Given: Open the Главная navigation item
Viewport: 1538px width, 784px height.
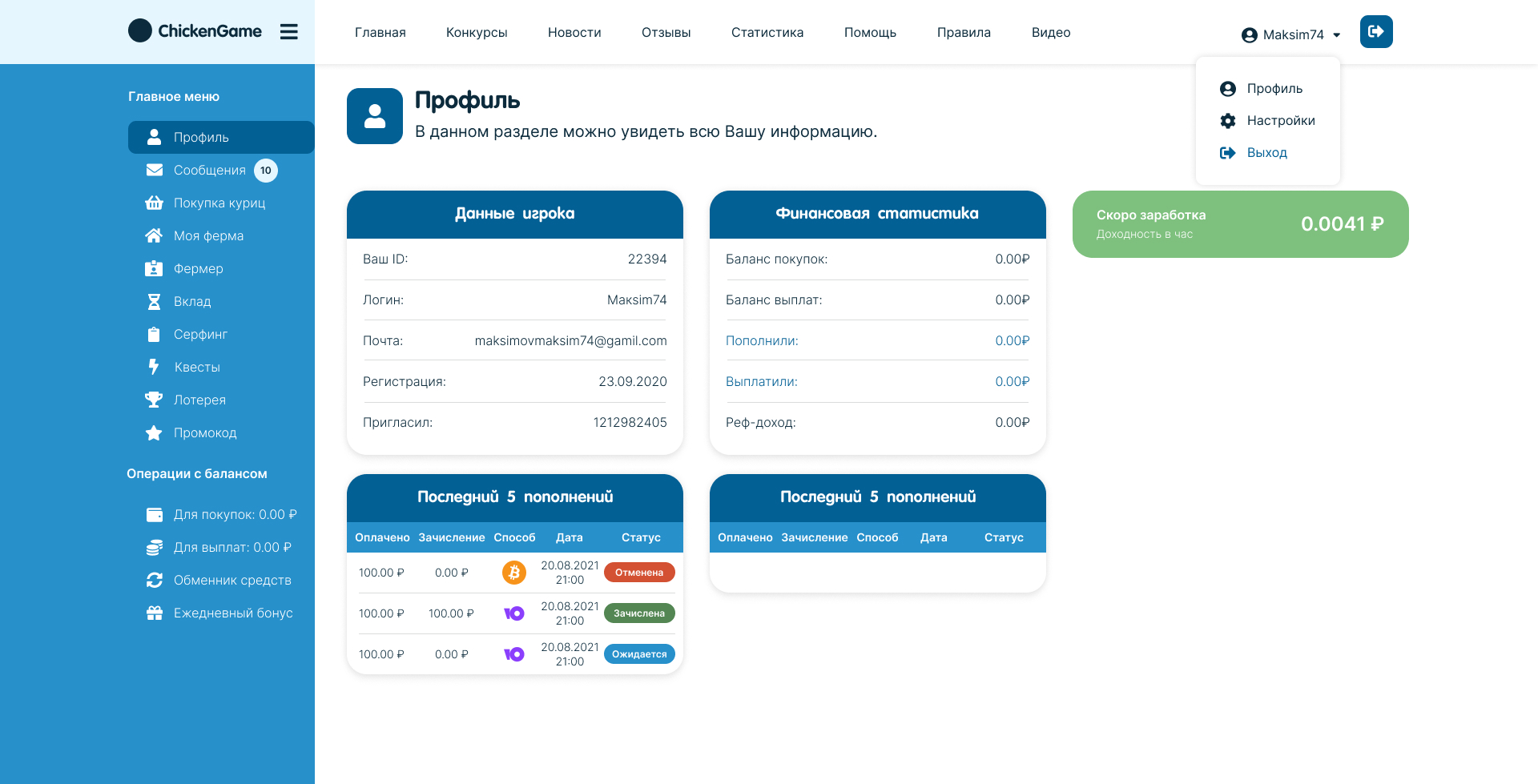Looking at the screenshot, I should pos(380,33).
